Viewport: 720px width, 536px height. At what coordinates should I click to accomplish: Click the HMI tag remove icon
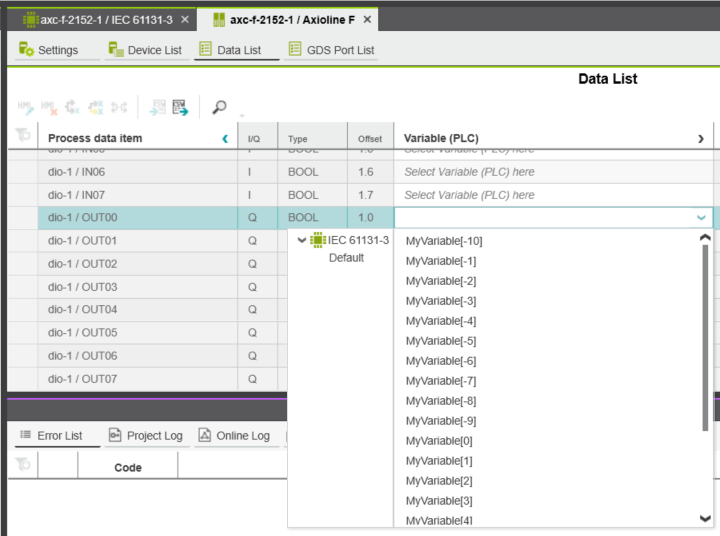49,107
